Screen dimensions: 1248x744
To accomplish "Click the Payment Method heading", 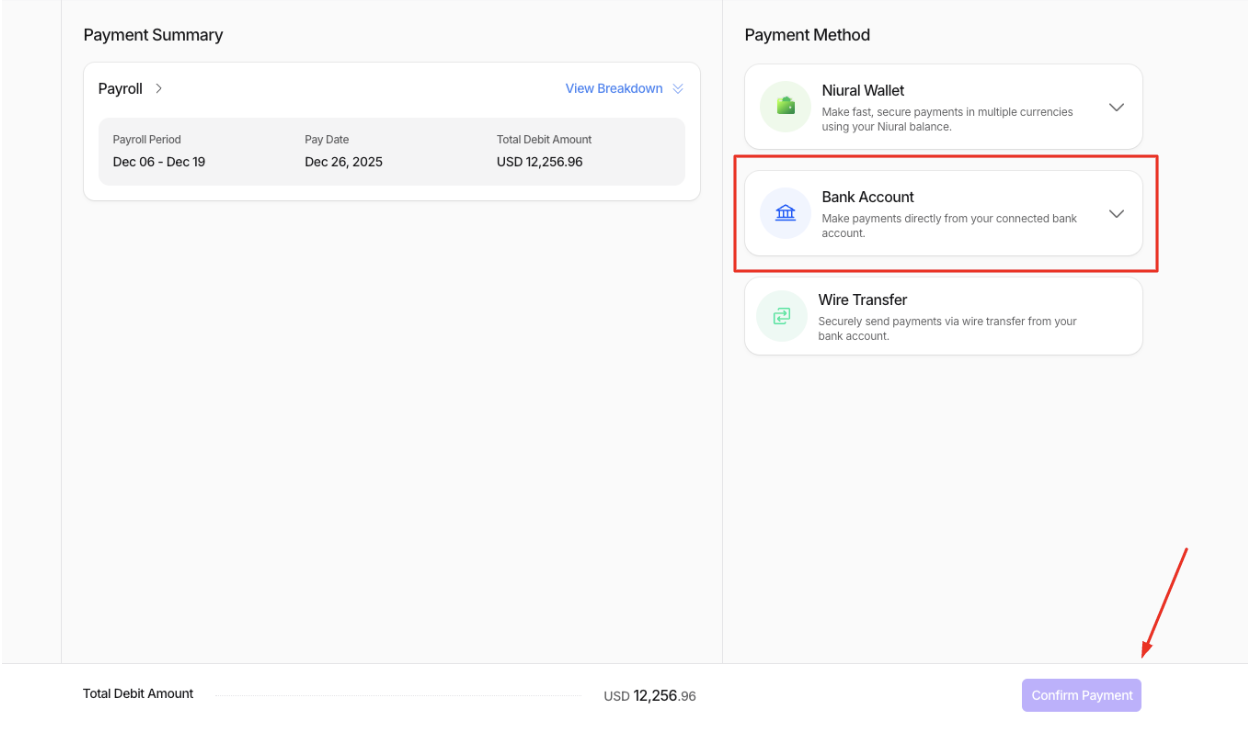I will [807, 35].
